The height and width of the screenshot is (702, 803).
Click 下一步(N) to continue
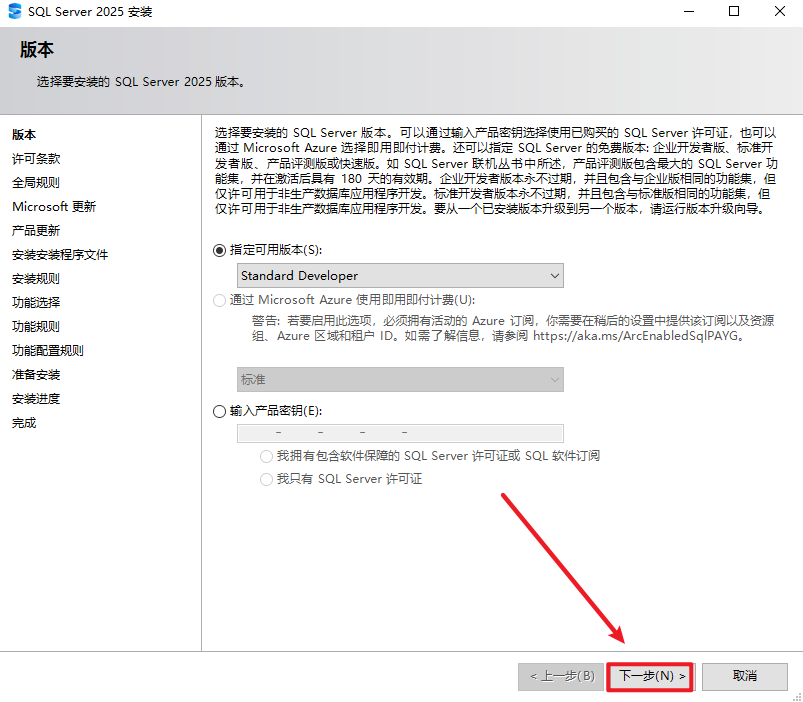651,676
